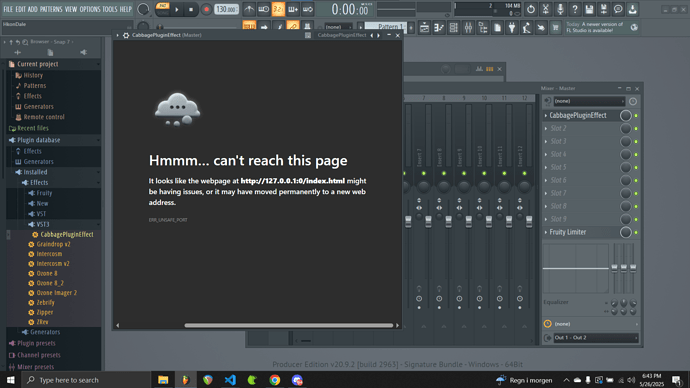Click the tempo 130 BPM display

pyautogui.click(x=226, y=9)
